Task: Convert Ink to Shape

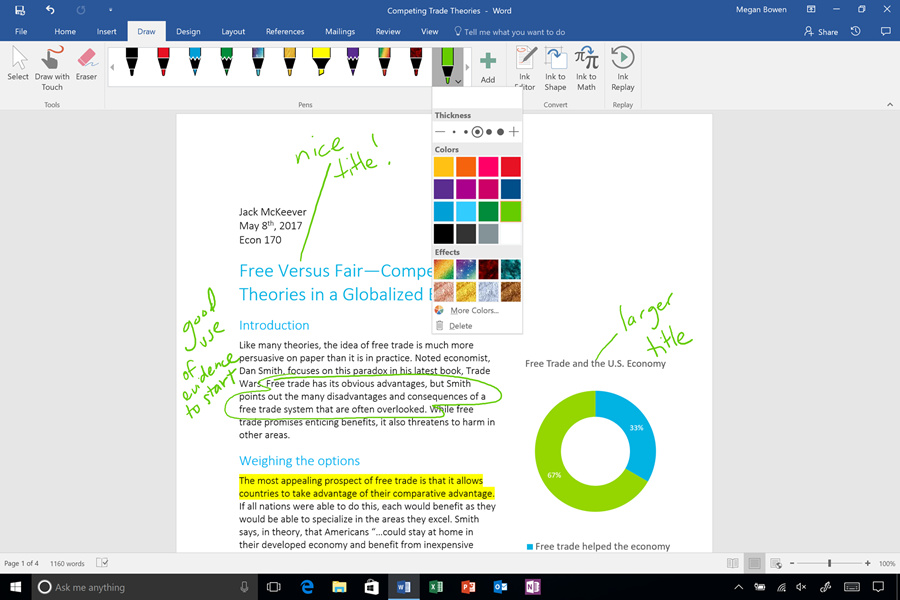Action: (555, 69)
